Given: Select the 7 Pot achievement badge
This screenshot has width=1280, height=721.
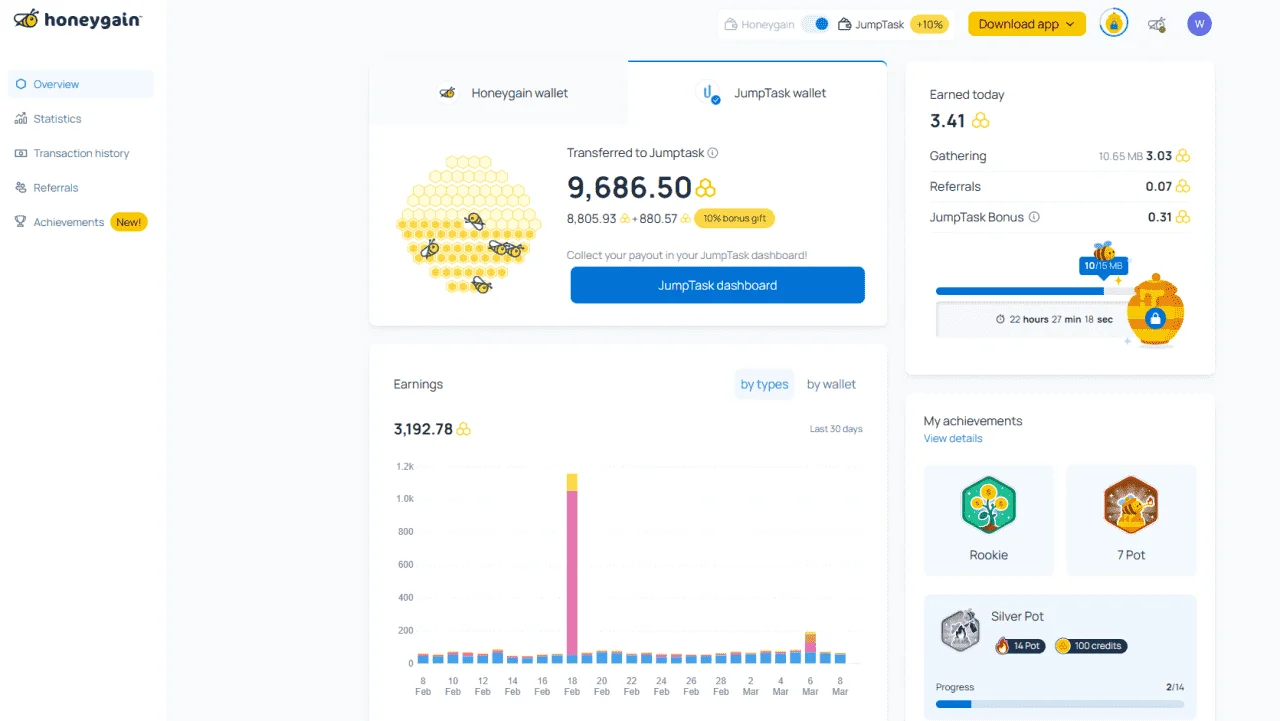Looking at the screenshot, I should [1131, 520].
